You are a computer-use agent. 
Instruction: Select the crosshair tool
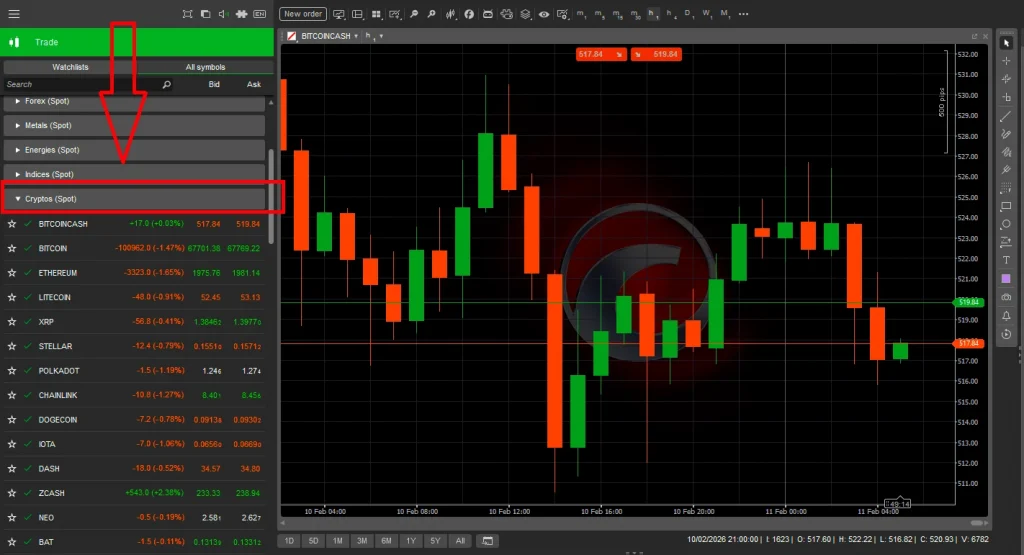pos(1006,61)
